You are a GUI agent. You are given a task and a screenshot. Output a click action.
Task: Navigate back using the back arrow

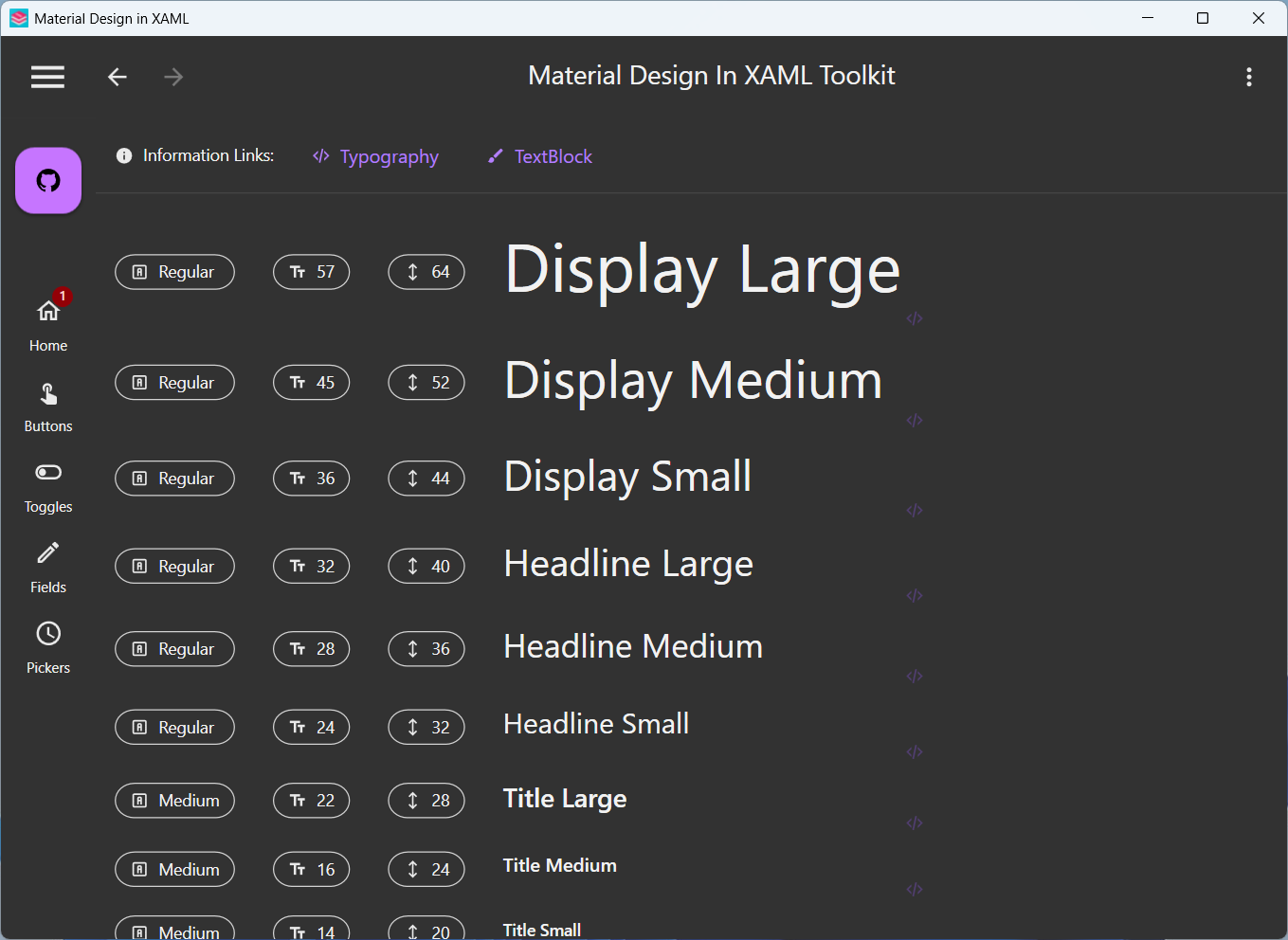[x=117, y=77]
